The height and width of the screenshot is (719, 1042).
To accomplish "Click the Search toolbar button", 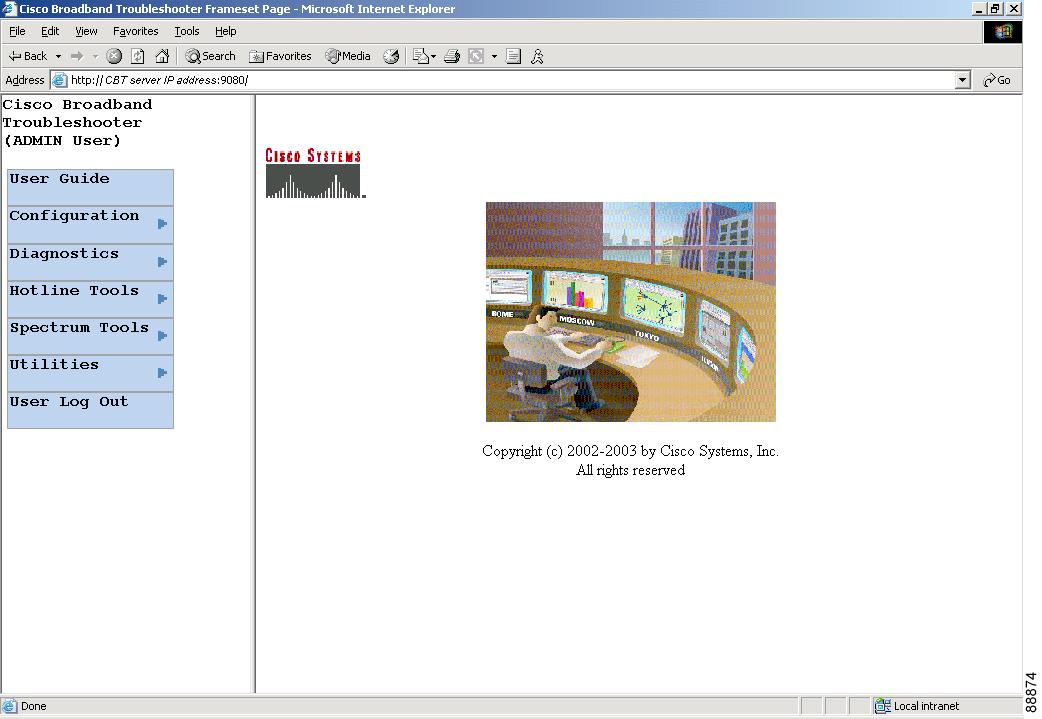I will 211,56.
